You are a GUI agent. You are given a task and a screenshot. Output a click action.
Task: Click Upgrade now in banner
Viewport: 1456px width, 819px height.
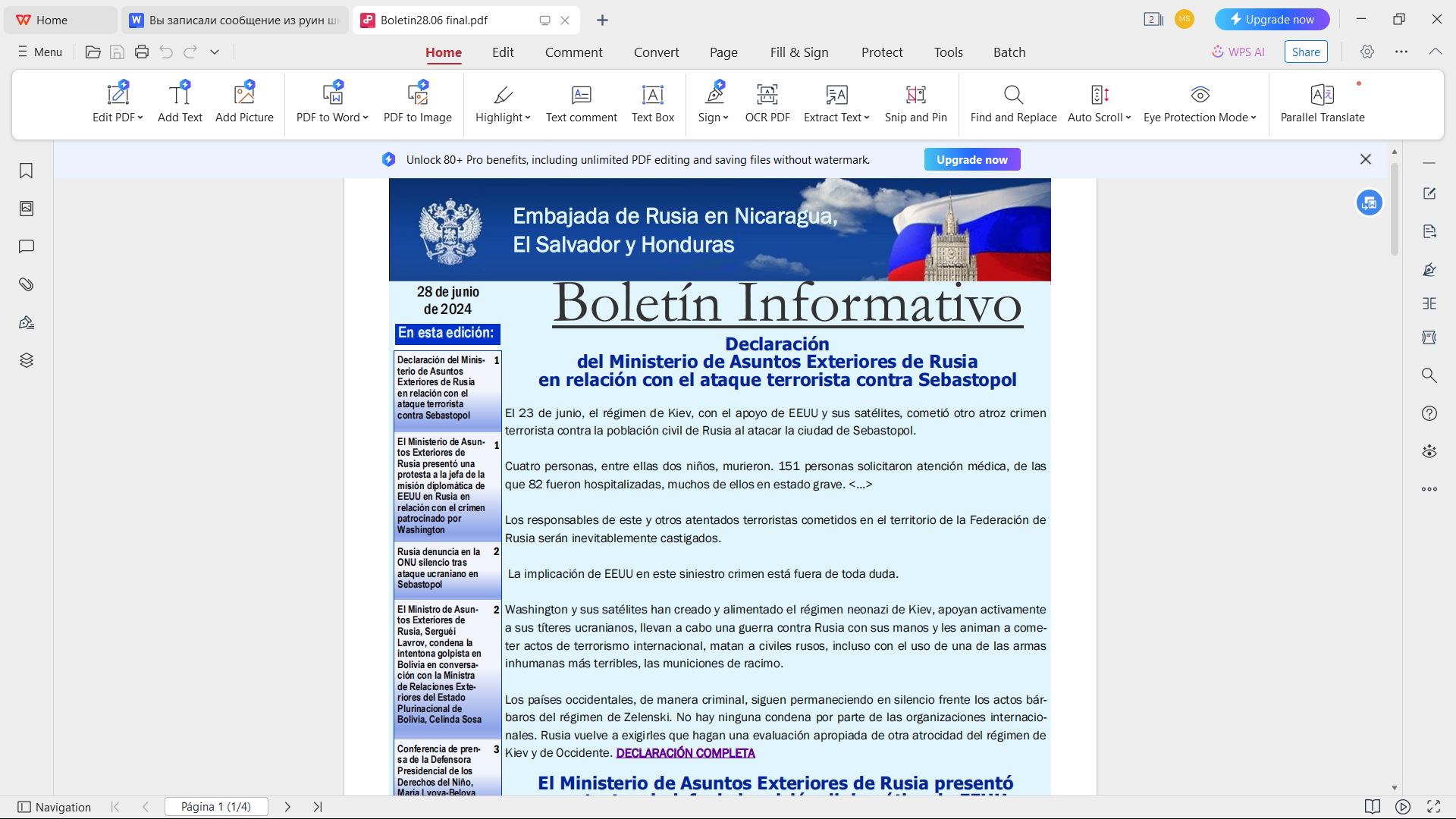point(972,159)
